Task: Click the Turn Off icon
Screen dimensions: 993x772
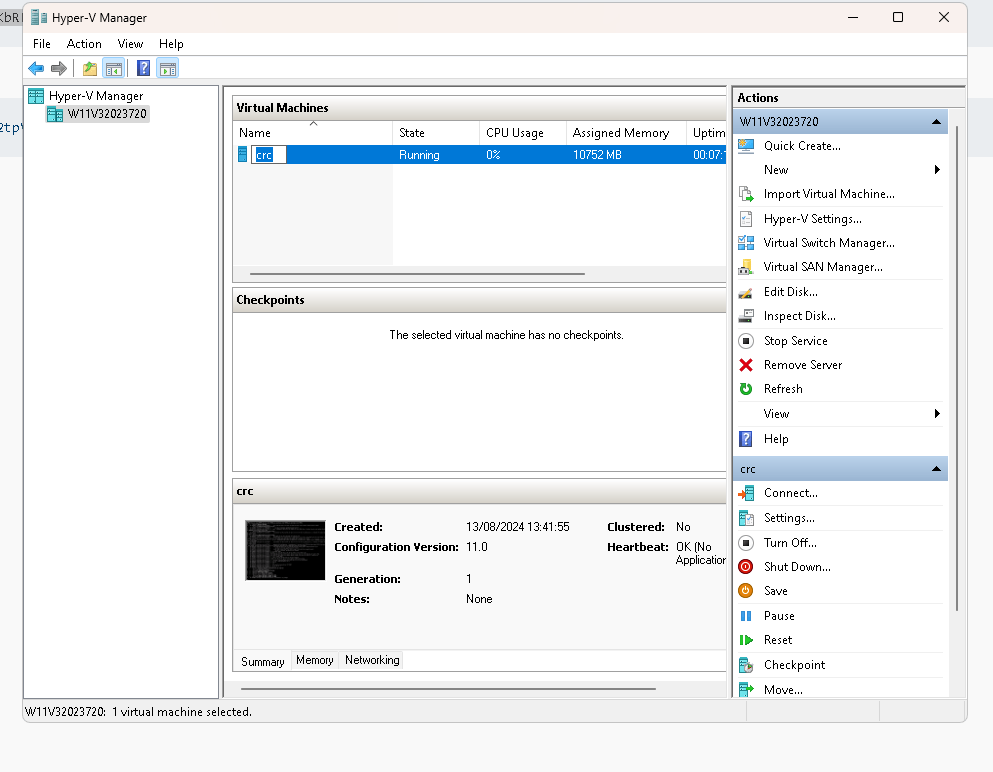Action: (x=746, y=543)
